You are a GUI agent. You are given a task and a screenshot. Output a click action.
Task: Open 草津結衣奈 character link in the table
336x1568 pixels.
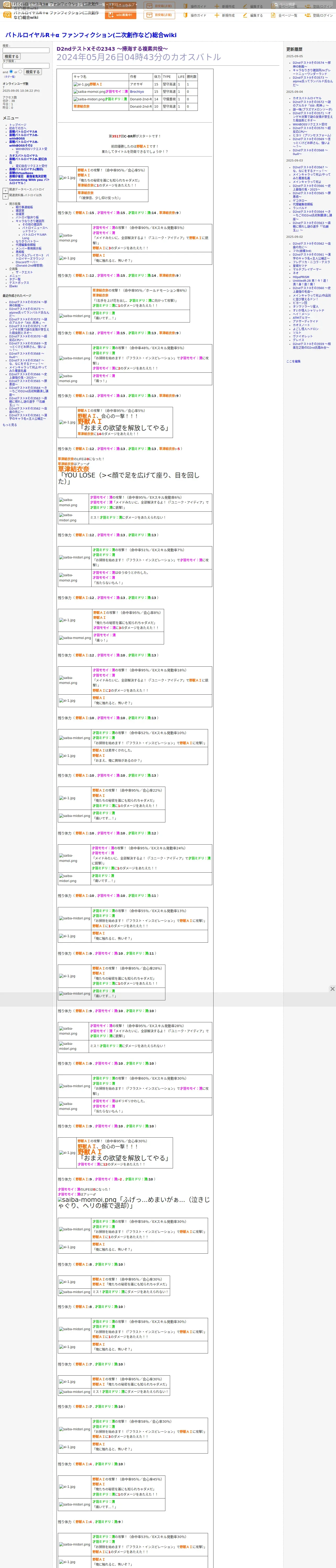click(x=81, y=107)
